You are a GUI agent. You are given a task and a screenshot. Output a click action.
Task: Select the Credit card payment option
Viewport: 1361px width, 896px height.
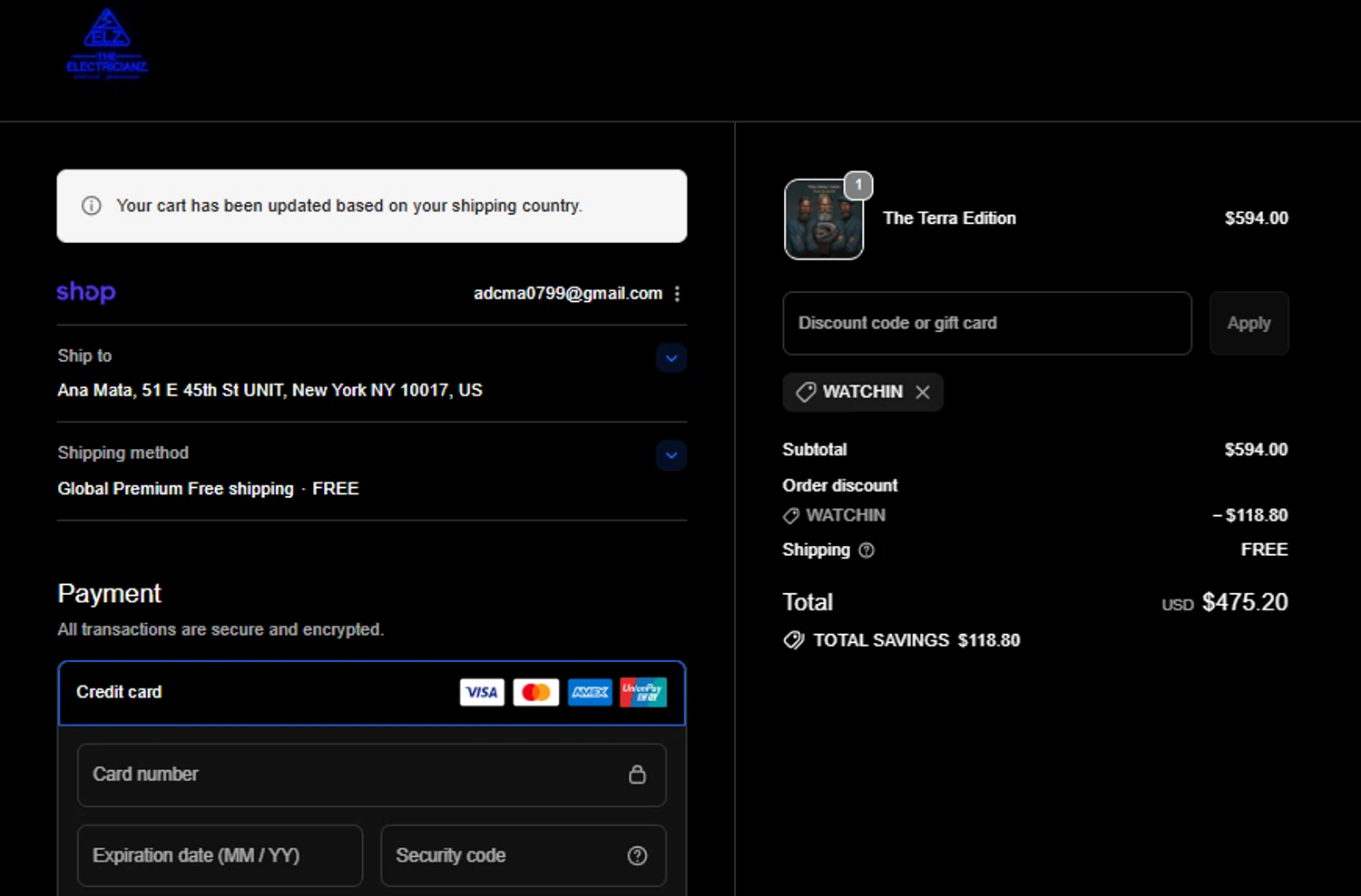(x=372, y=693)
